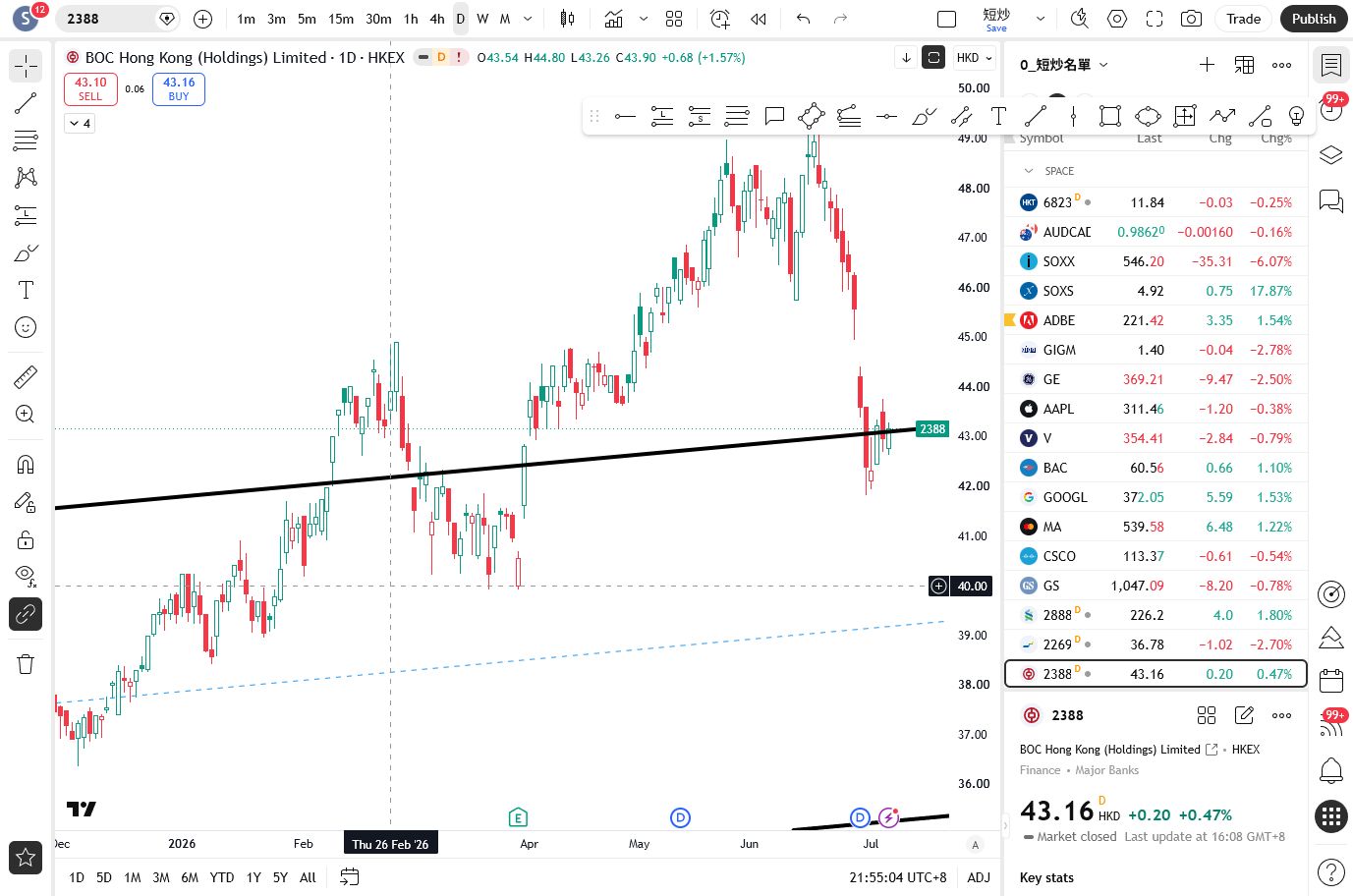Open chats panel in right sidebar
This screenshot has width=1353, height=896.
click(x=1331, y=200)
